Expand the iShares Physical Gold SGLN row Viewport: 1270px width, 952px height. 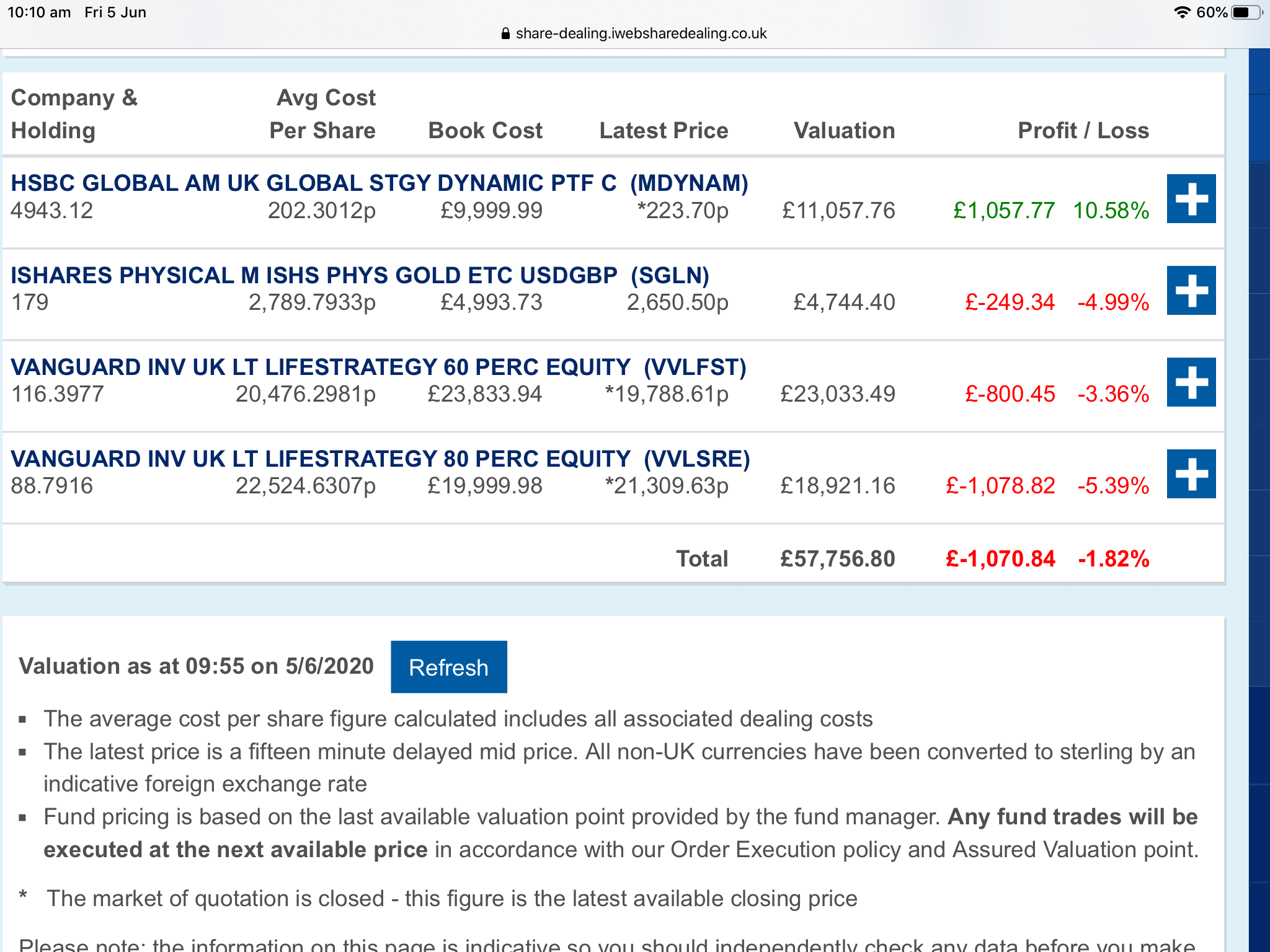pyautogui.click(x=1191, y=291)
